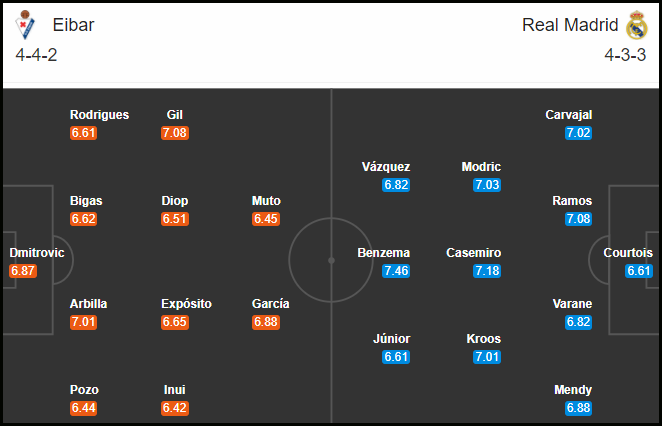Click on player name Rodrigues
Viewport: 662px width, 426px height.
click(99, 115)
